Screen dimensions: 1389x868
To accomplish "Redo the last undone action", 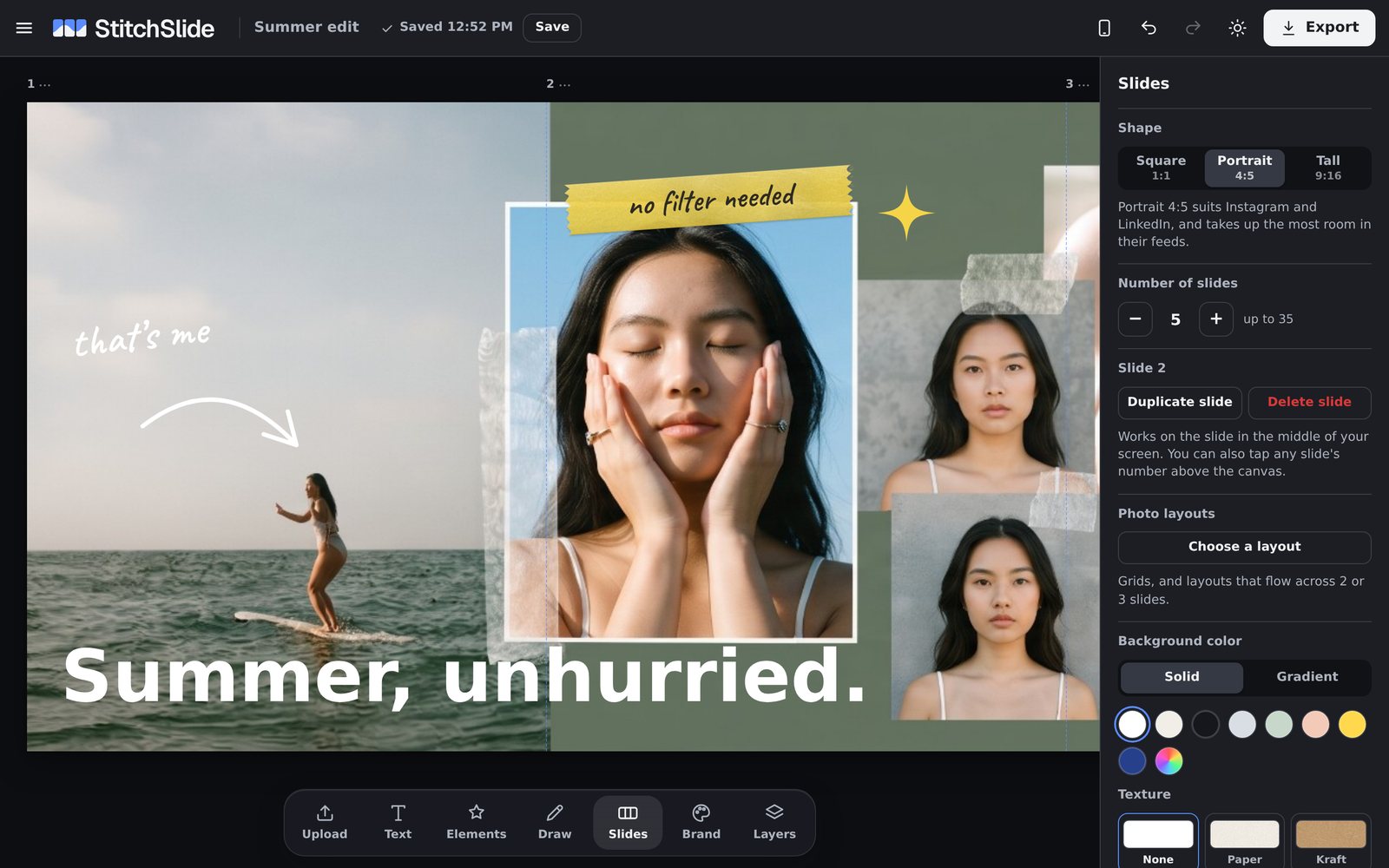I will pos(1193,28).
